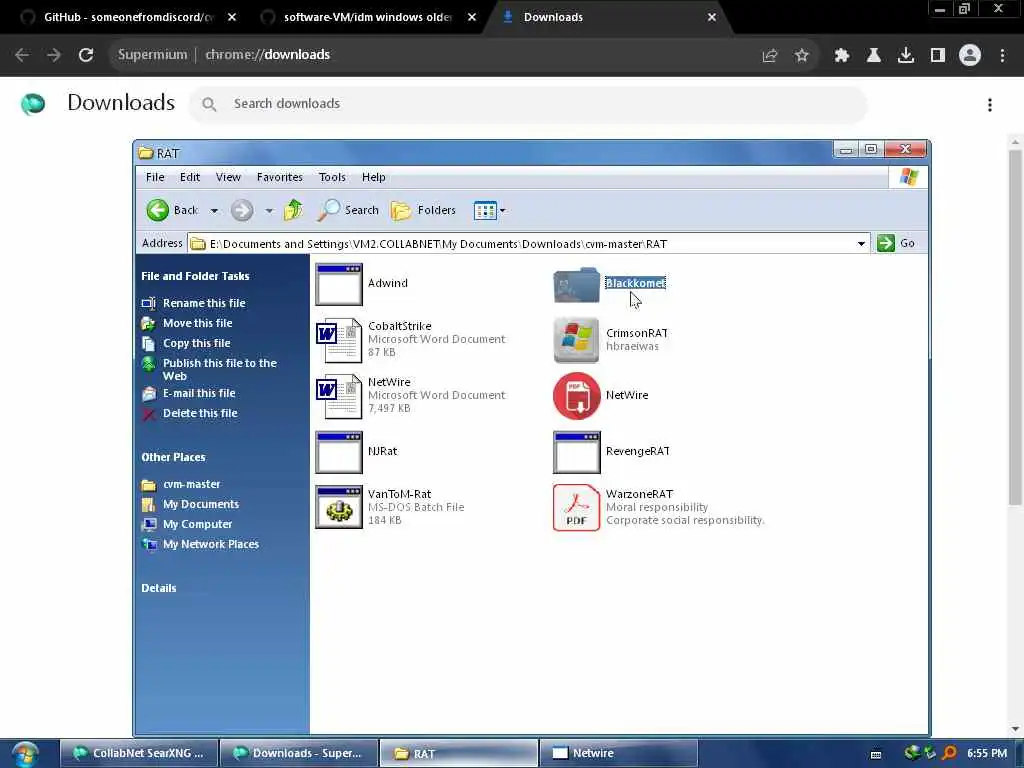This screenshot has width=1024, height=768.
Task: Click the green Go button
Action: pos(896,243)
